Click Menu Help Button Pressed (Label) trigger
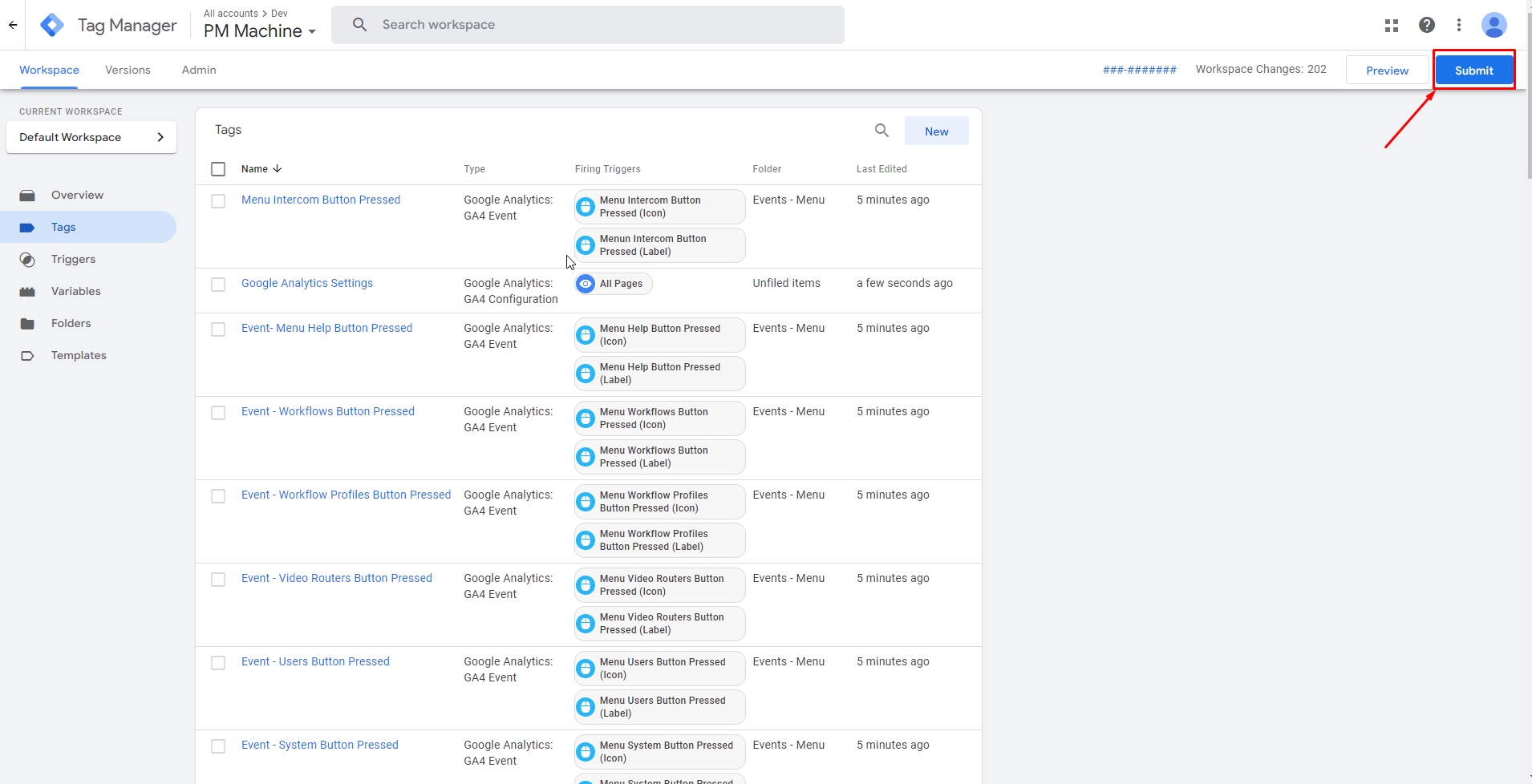This screenshot has width=1532, height=784. [x=660, y=374]
